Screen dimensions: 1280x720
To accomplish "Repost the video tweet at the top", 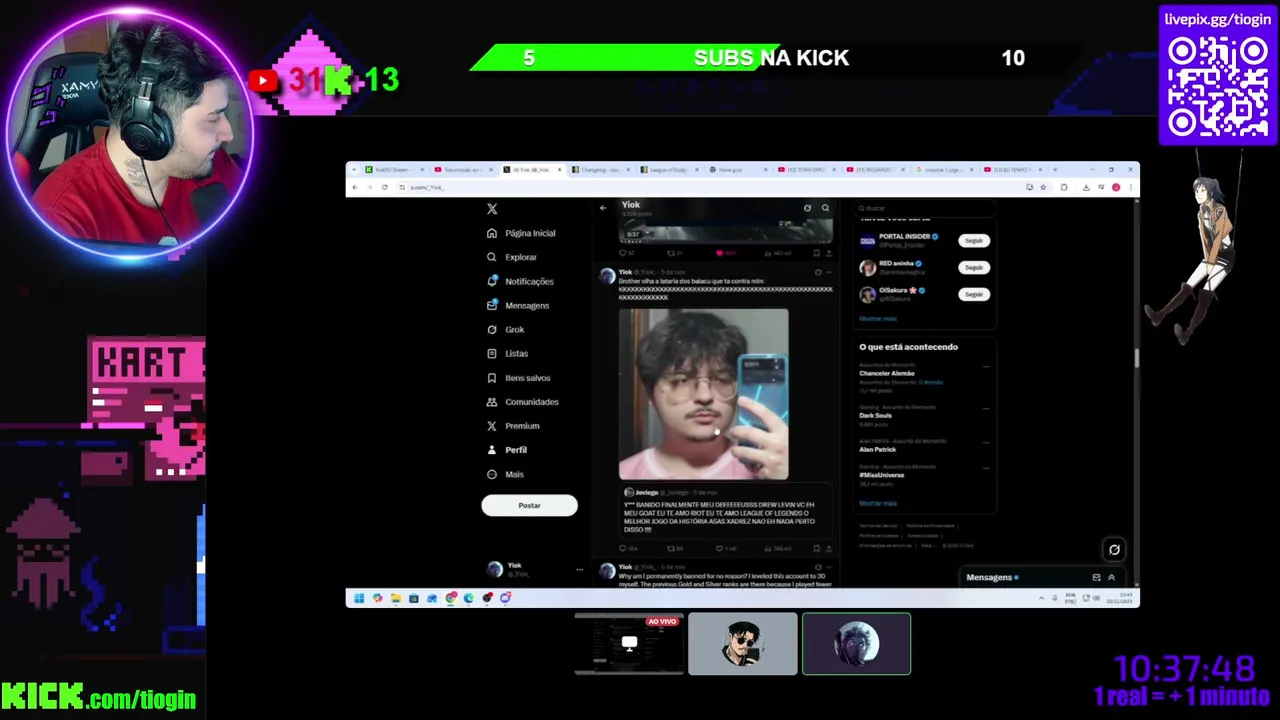I will point(673,253).
